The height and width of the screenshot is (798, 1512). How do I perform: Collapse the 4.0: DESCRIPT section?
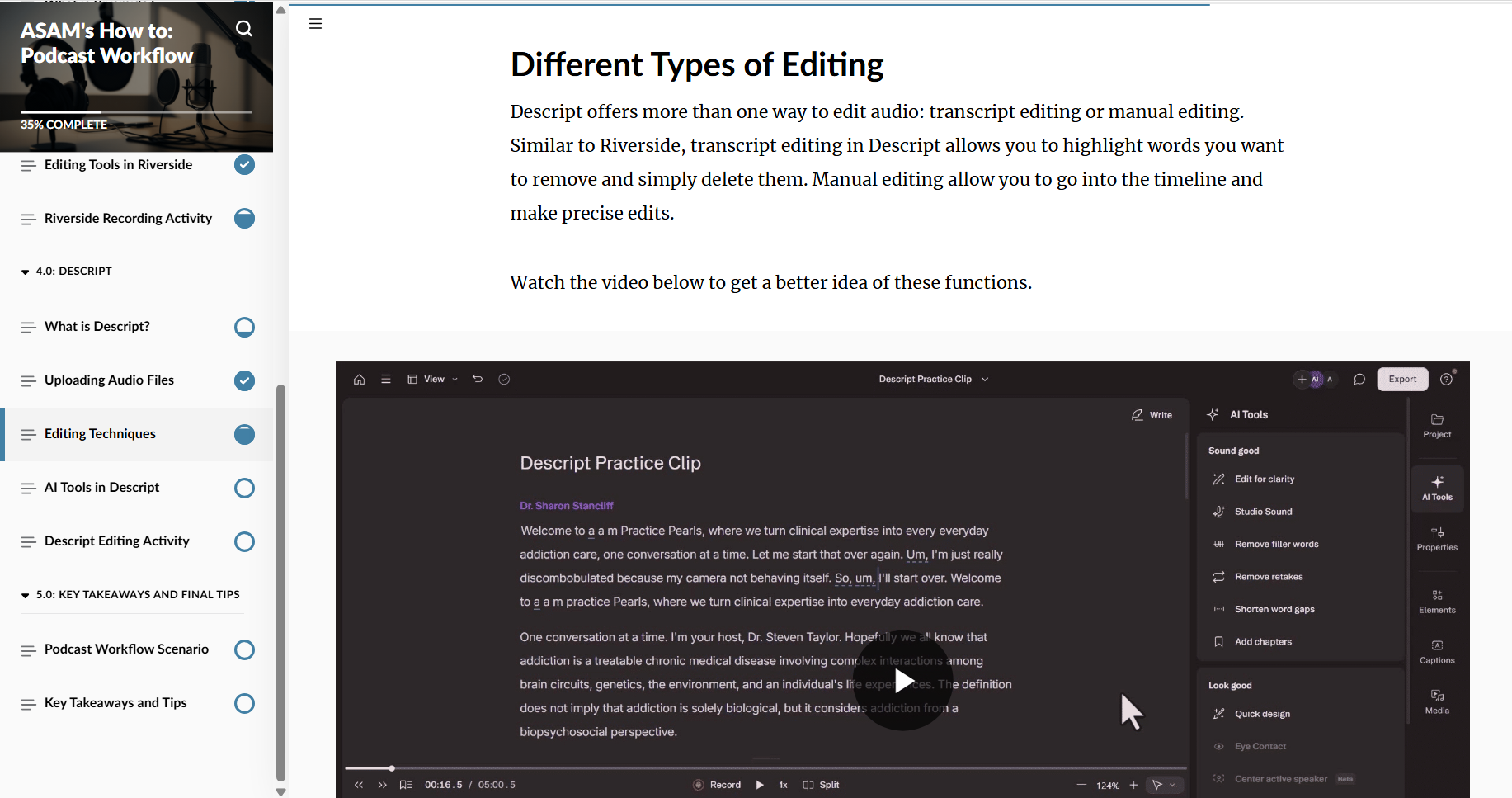pyautogui.click(x=66, y=272)
